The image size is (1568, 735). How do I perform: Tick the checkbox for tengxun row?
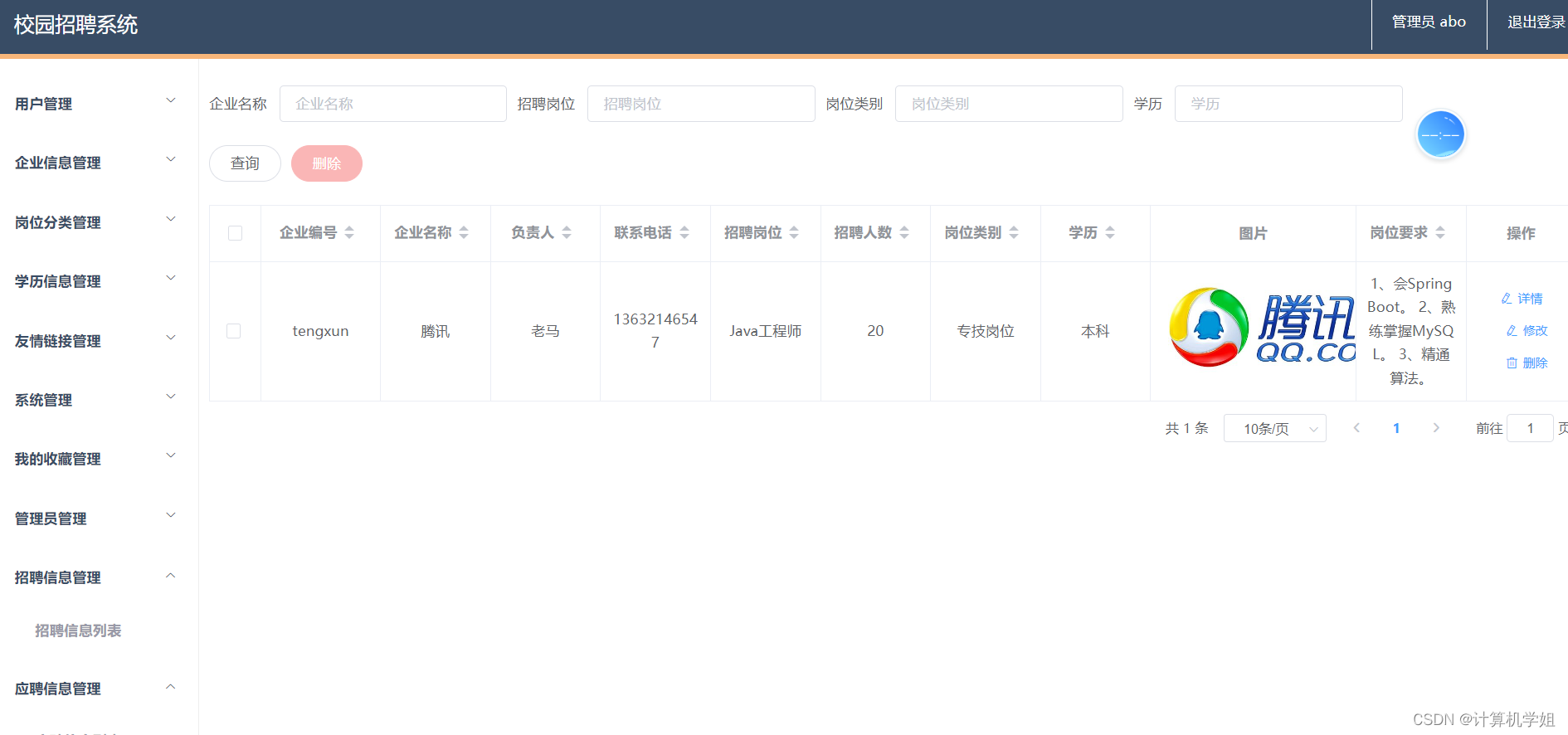click(234, 331)
